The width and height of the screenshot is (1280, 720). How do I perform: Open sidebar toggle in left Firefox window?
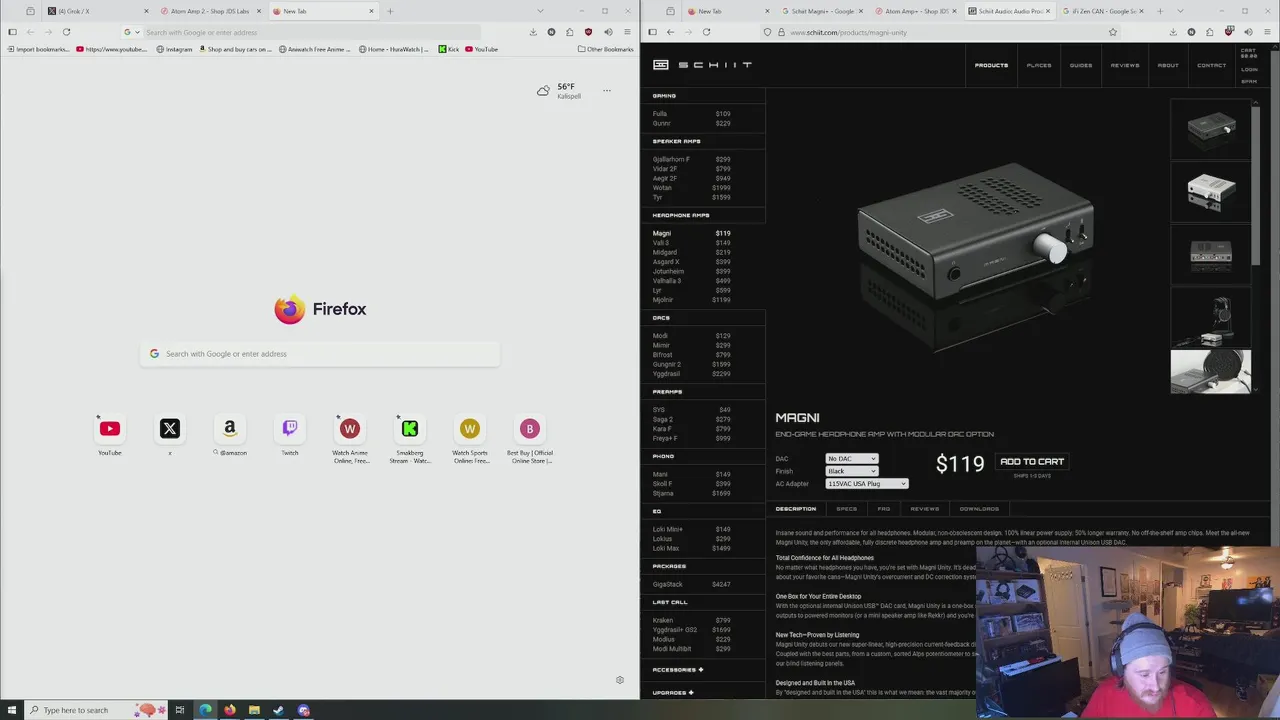click(12, 32)
